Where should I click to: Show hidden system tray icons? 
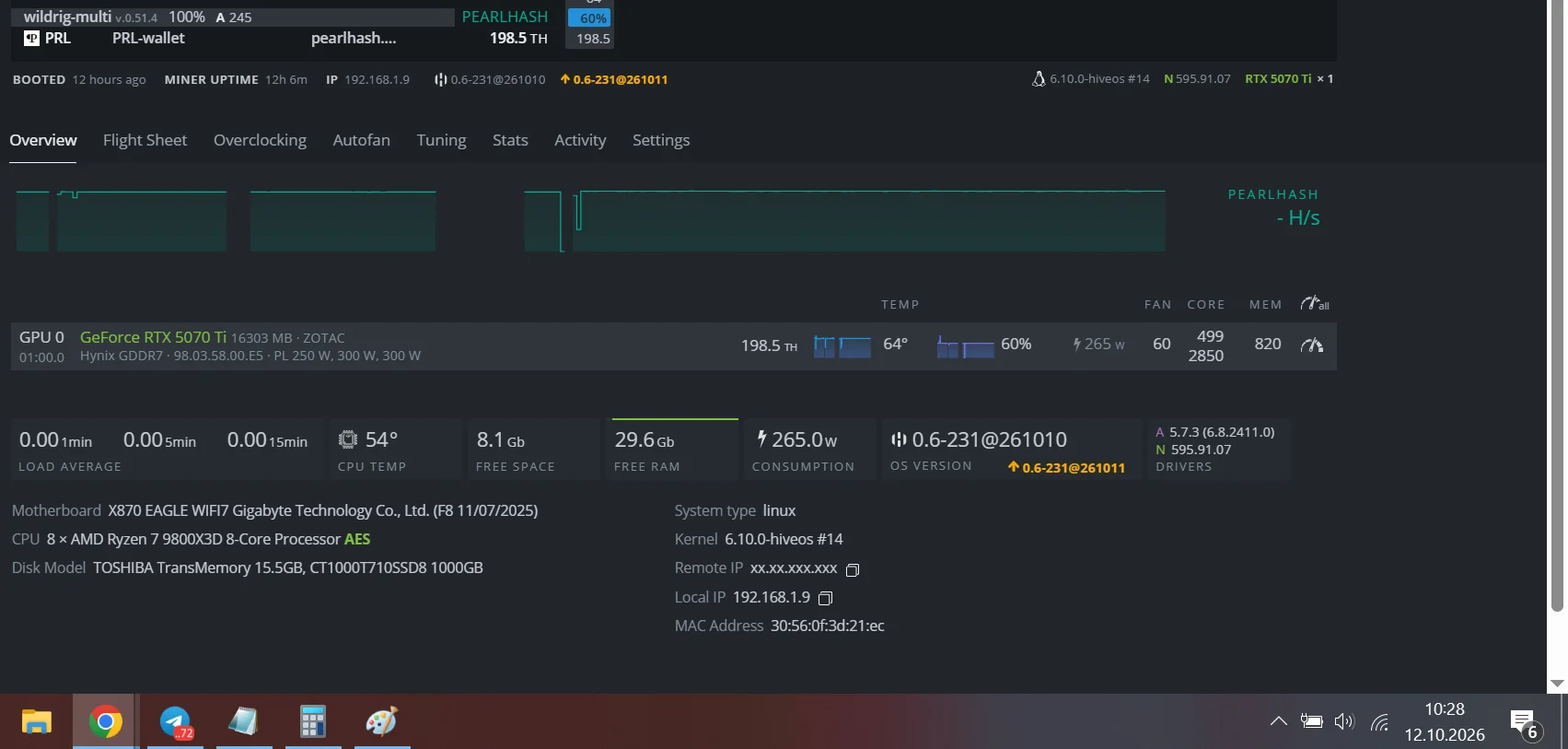coord(1279,721)
